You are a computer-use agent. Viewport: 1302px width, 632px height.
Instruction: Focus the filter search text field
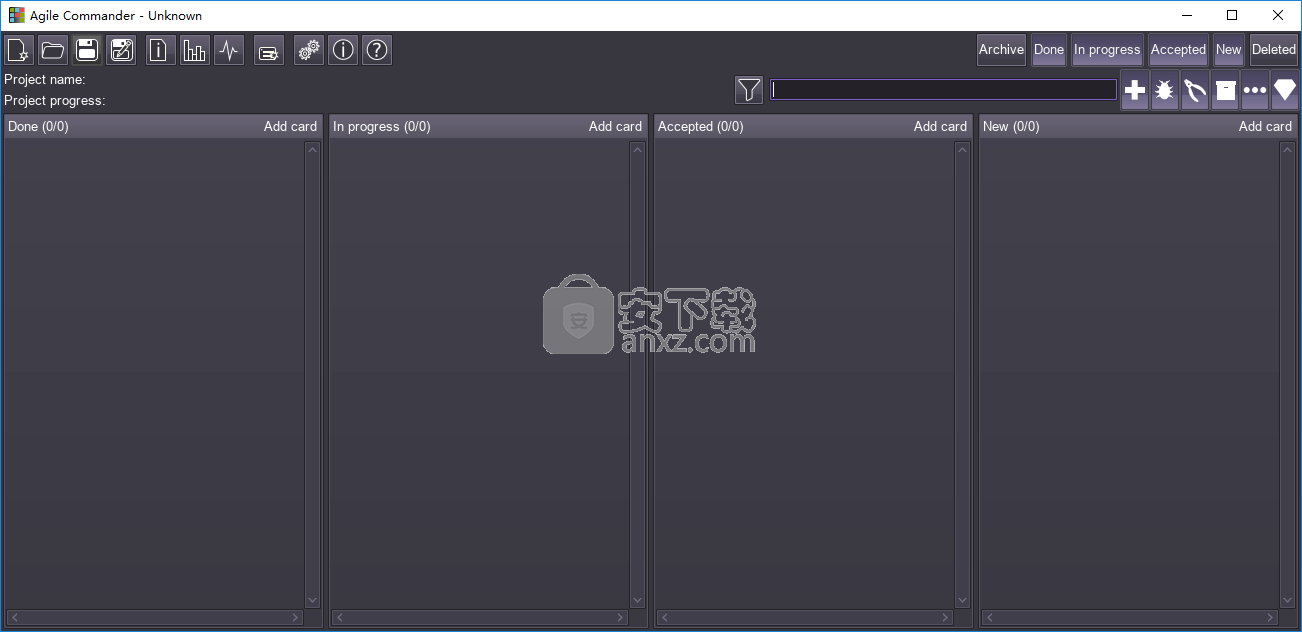pyautogui.click(x=943, y=90)
